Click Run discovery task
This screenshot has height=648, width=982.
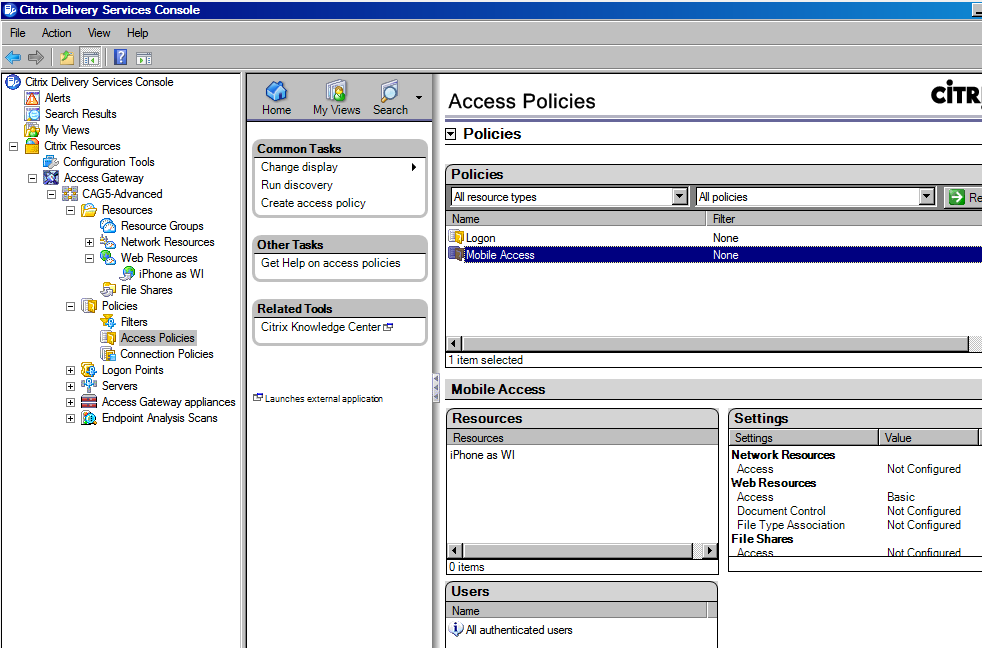coord(297,185)
